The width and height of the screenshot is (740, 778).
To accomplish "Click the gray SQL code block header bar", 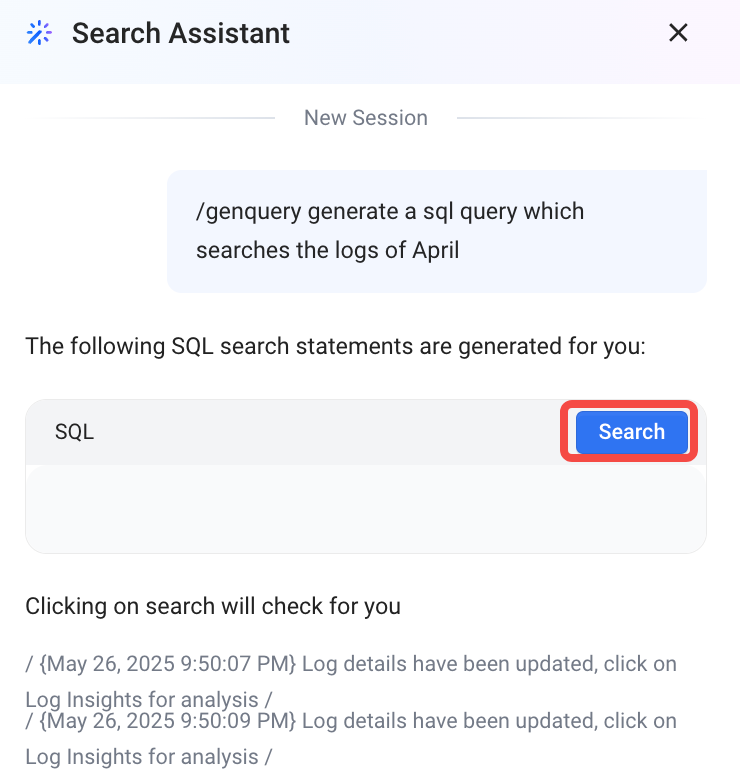I will [366, 432].
